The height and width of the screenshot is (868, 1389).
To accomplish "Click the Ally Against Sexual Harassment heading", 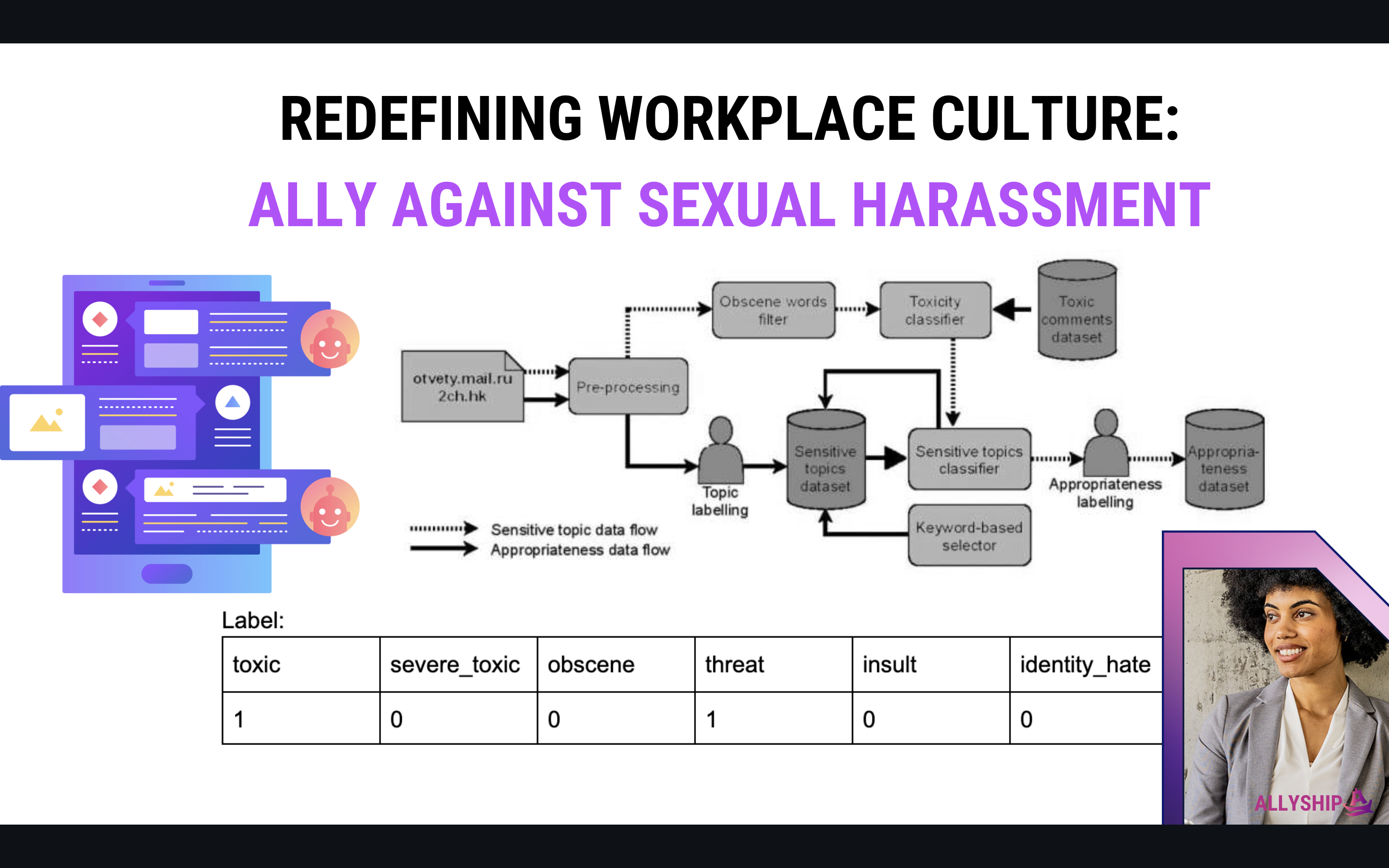I will (x=729, y=205).
